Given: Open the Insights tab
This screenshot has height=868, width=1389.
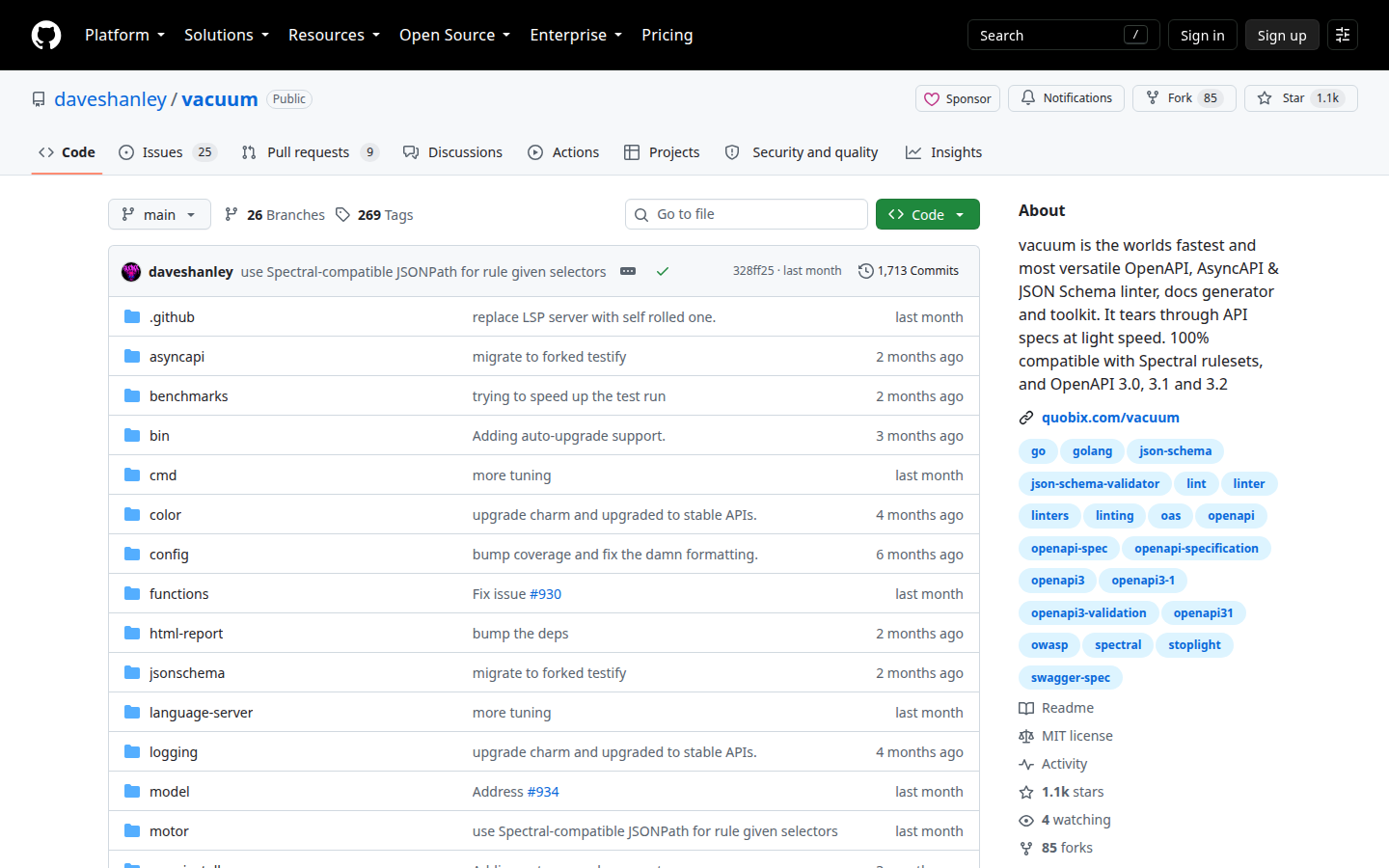Looking at the screenshot, I should [943, 152].
